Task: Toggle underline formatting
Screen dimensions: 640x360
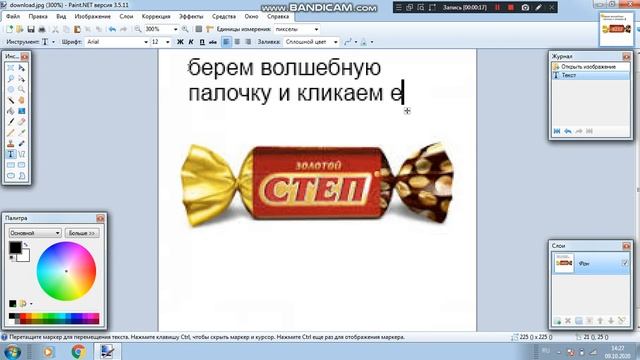Action: [x=202, y=42]
